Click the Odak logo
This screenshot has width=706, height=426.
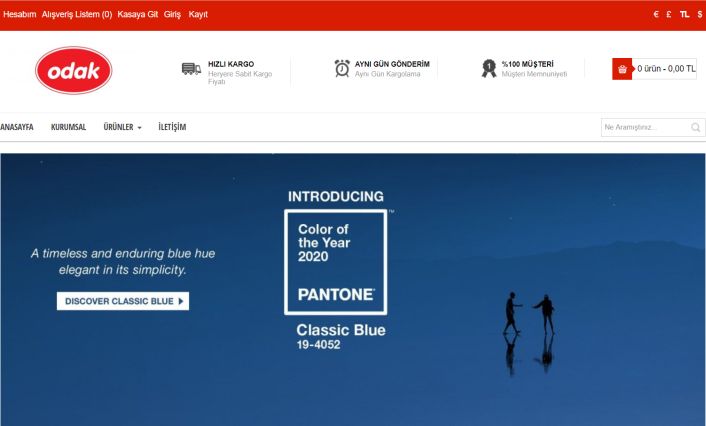pyautogui.click(x=73, y=70)
